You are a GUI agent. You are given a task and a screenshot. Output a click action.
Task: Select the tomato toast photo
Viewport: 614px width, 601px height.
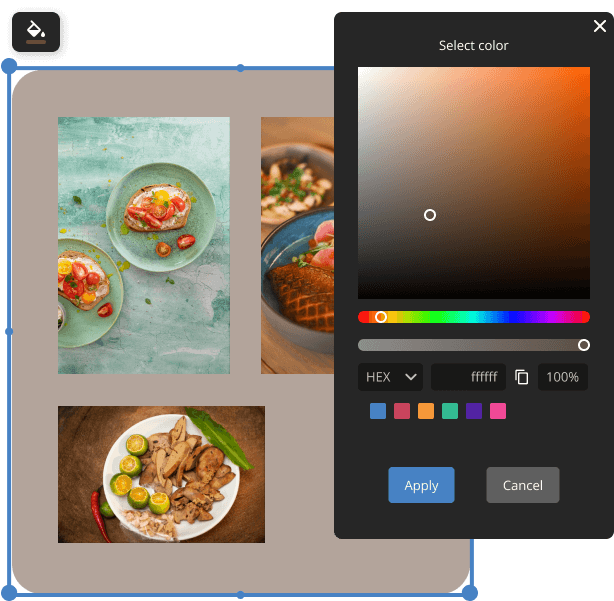coord(143,245)
